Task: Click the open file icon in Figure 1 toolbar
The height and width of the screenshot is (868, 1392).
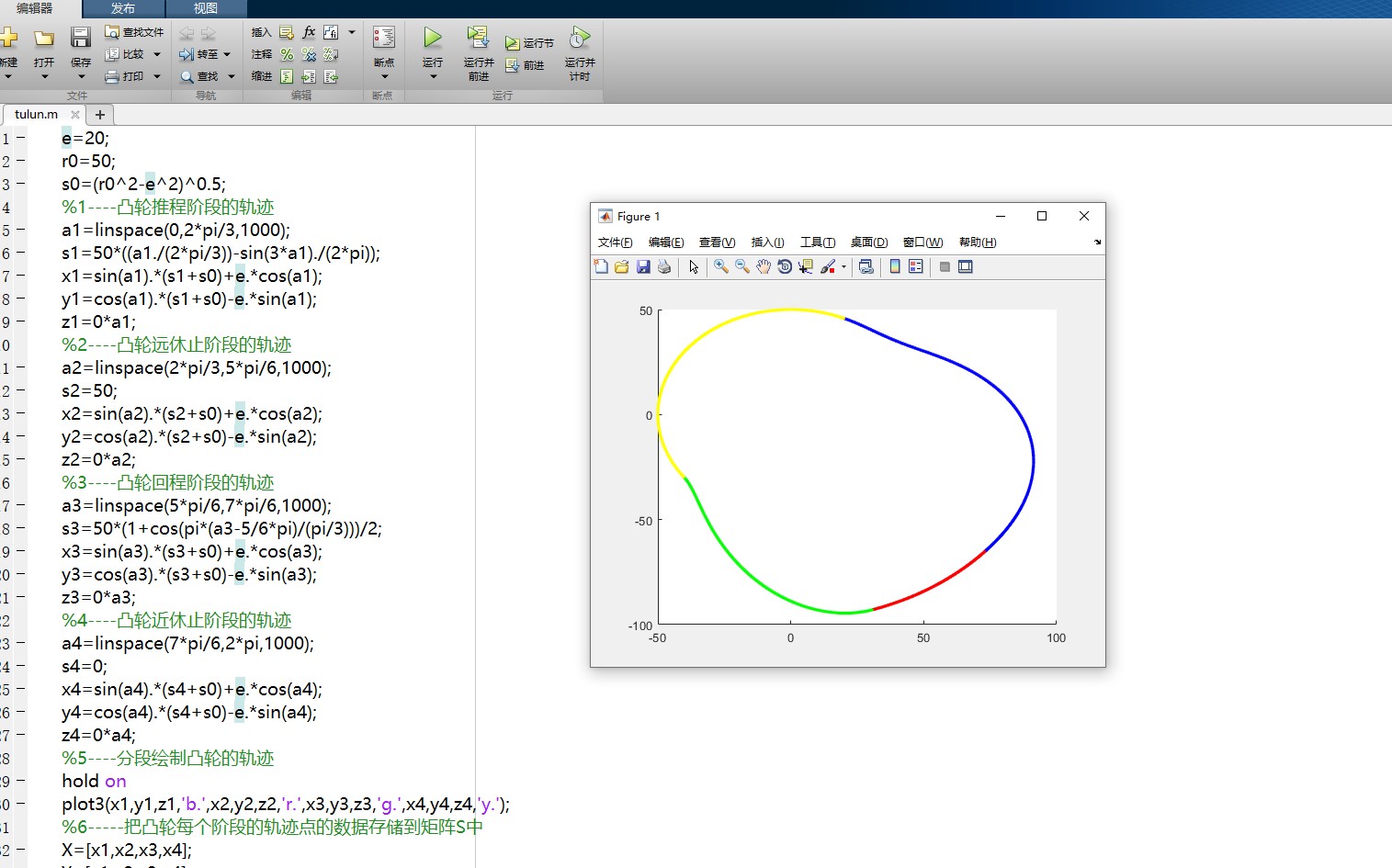Action: pyautogui.click(x=622, y=266)
